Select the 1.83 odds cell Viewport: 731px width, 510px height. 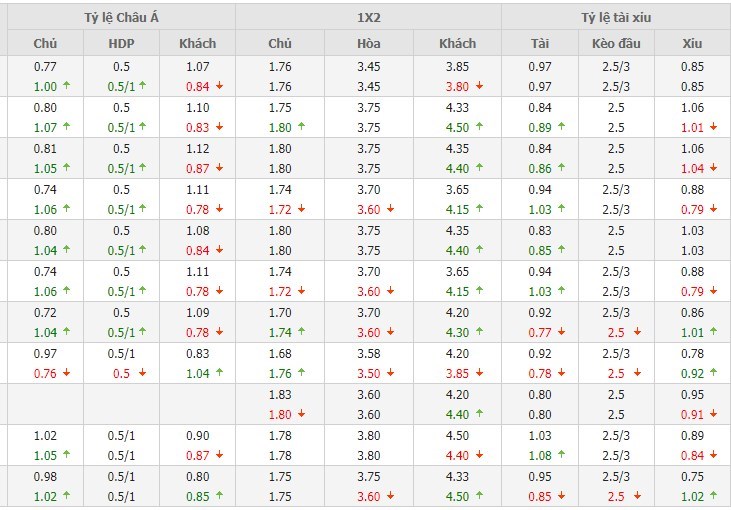280,394
